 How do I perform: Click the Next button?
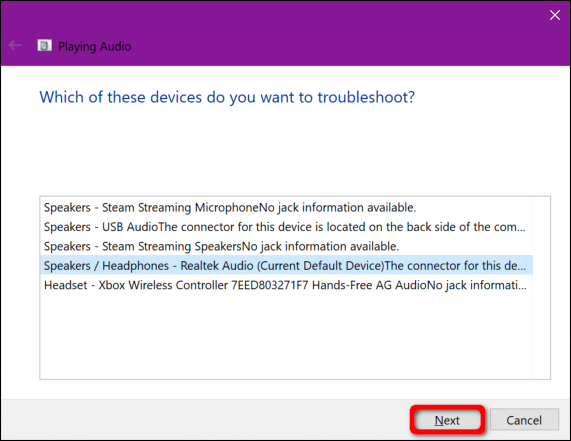[447, 420]
